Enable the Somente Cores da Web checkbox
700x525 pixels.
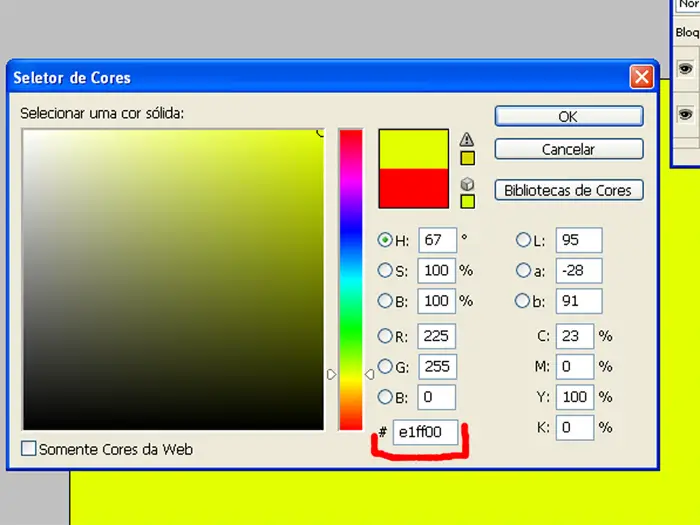pos(29,449)
